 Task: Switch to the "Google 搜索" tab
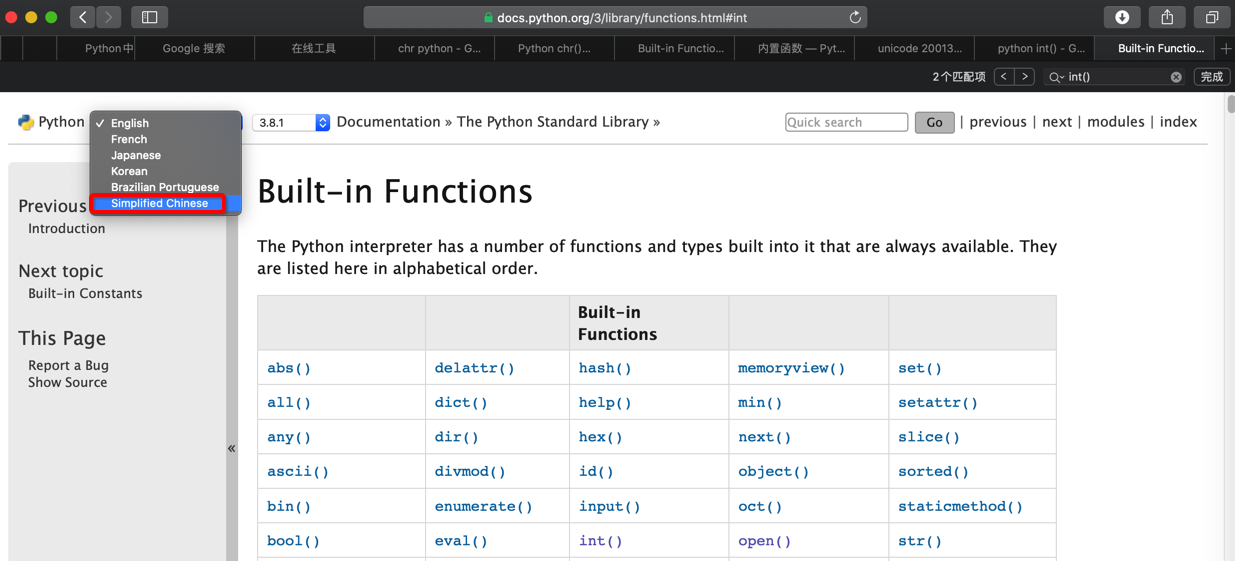pos(194,48)
